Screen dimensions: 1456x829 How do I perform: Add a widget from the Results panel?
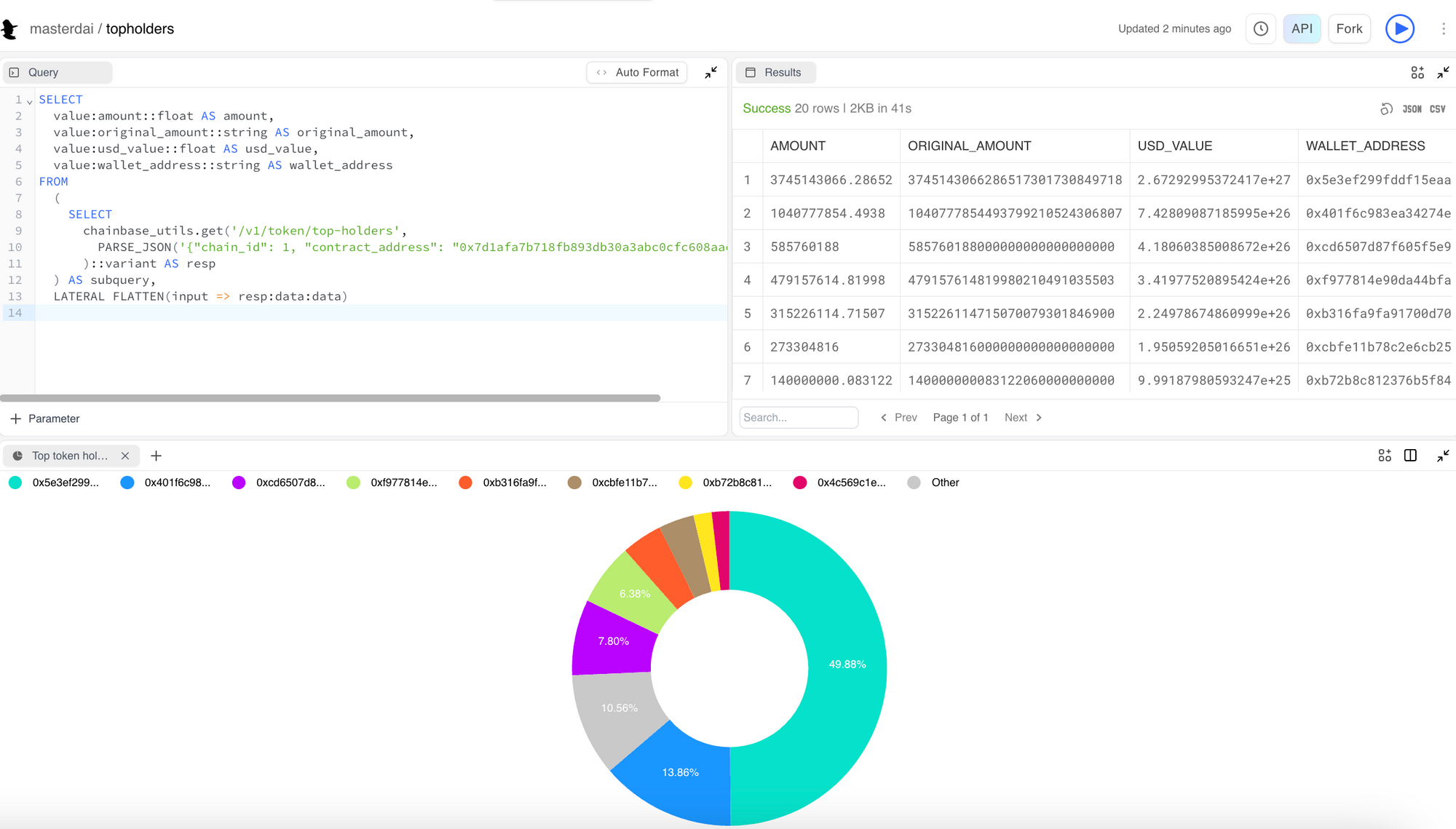1417,72
